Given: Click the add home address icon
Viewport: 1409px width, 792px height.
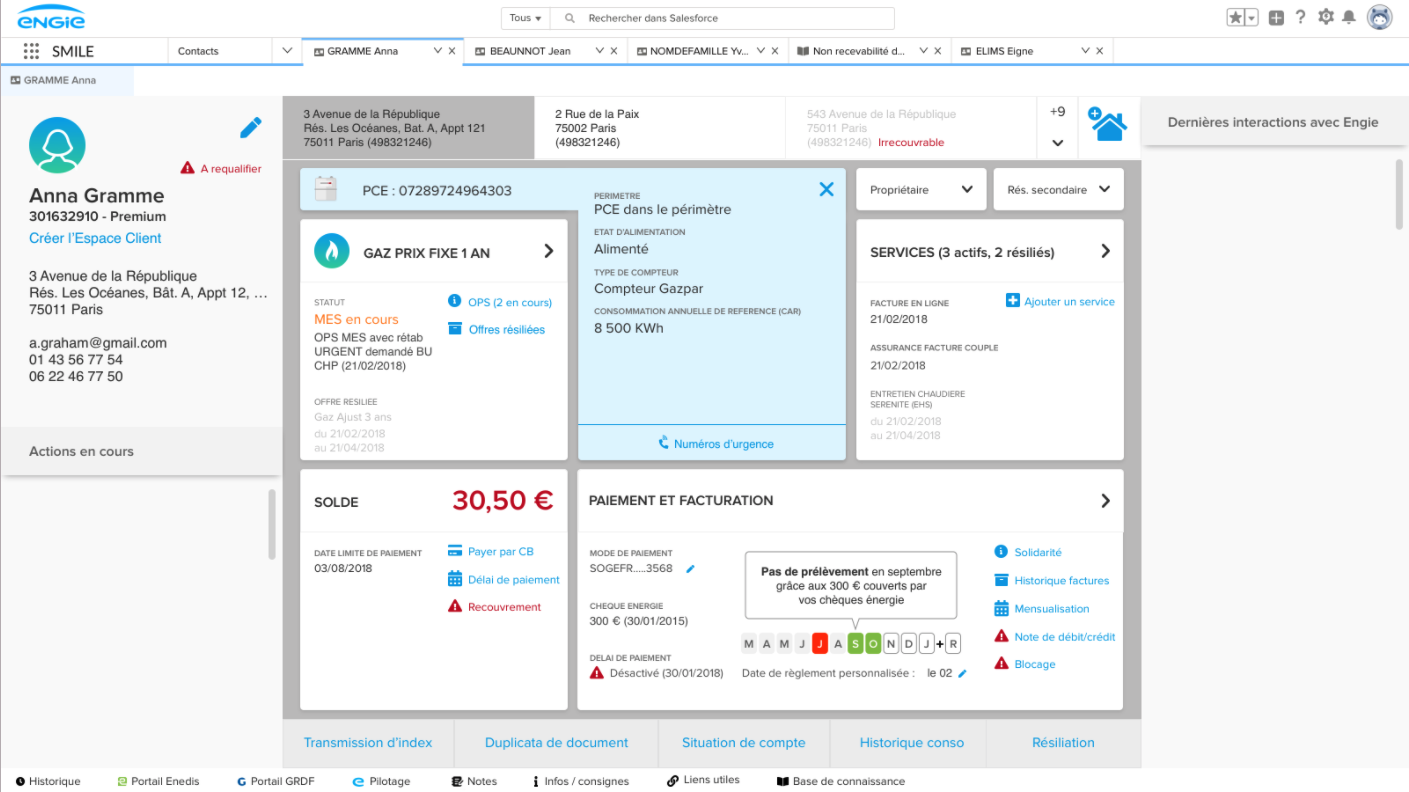Looking at the screenshot, I should coord(1107,125).
